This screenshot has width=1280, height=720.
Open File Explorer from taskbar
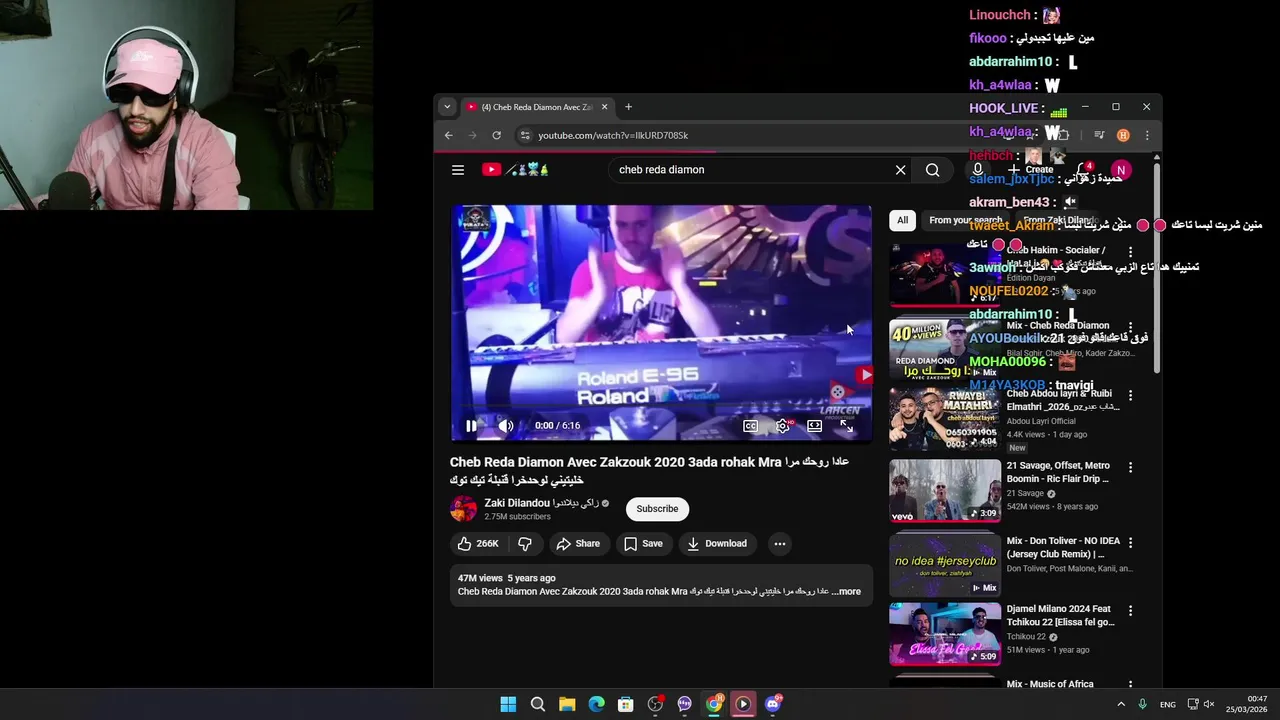[567, 704]
